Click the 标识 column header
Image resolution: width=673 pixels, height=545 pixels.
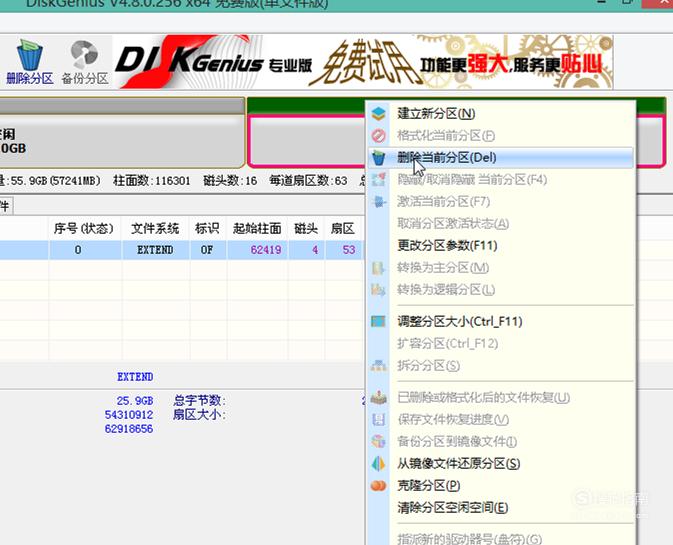pyautogui.click(x=207, y=228)
